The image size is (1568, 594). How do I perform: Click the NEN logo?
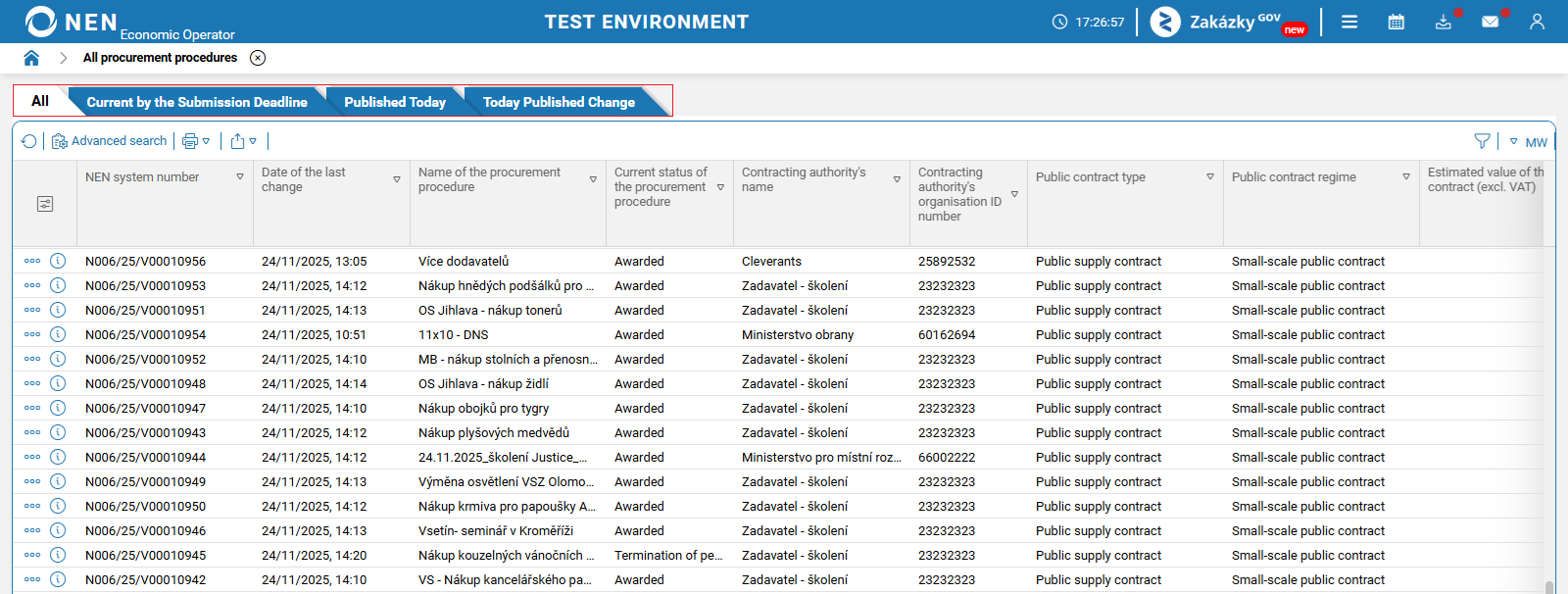[x=71, y=22]
